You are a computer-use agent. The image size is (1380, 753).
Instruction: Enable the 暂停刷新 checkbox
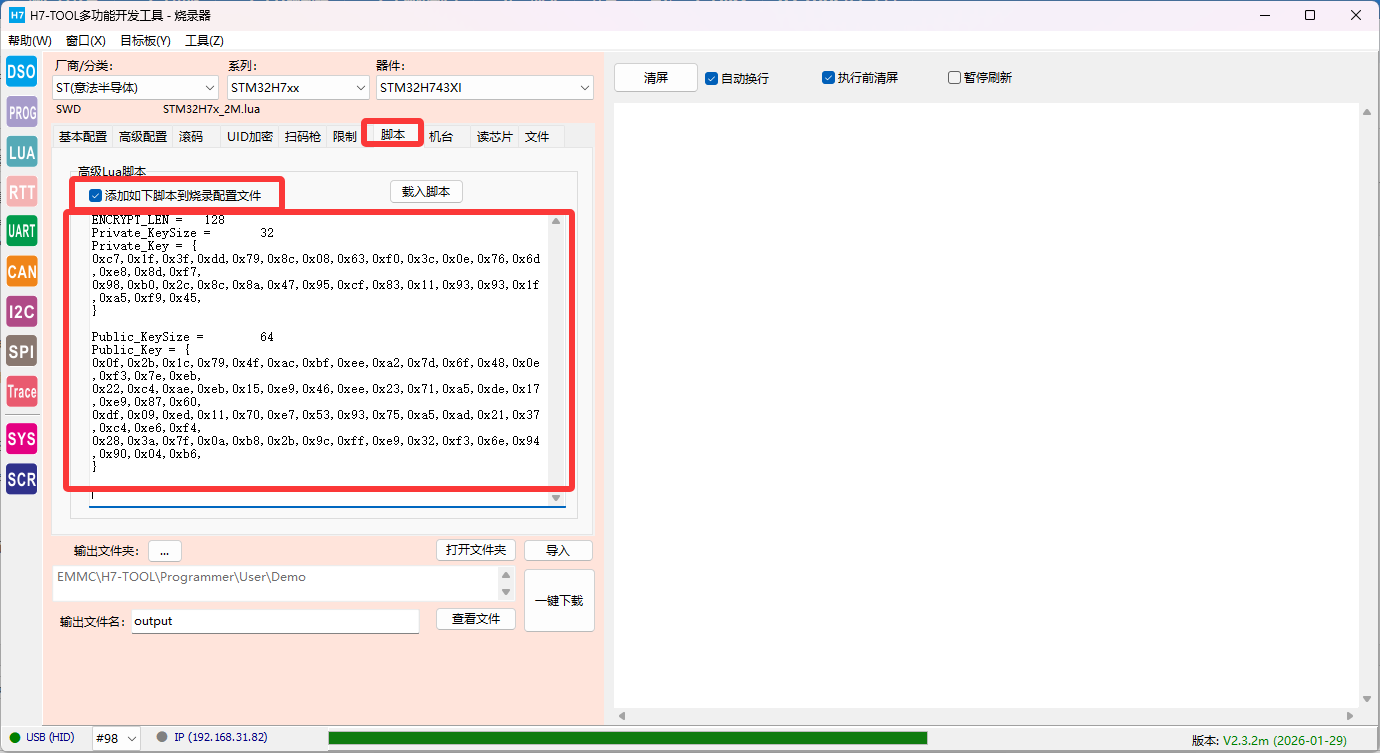click(954, 78)
